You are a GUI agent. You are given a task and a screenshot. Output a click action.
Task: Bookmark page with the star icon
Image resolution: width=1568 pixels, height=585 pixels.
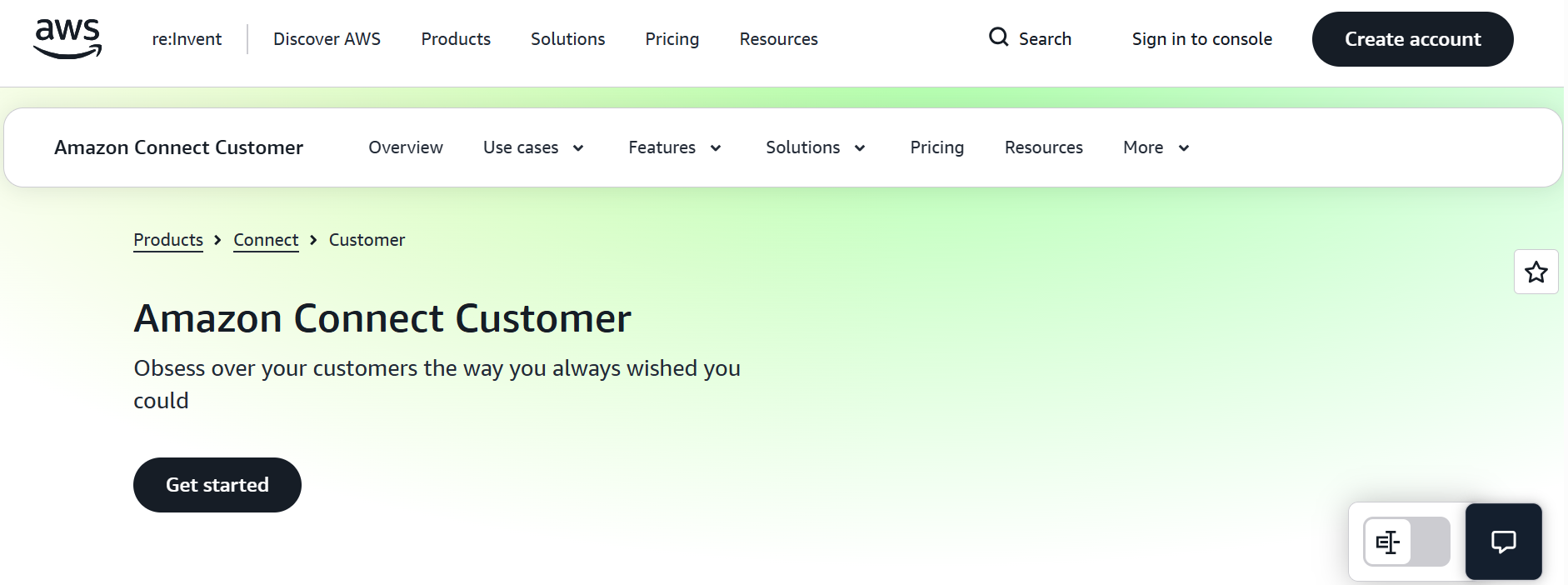coord(1536,272)
